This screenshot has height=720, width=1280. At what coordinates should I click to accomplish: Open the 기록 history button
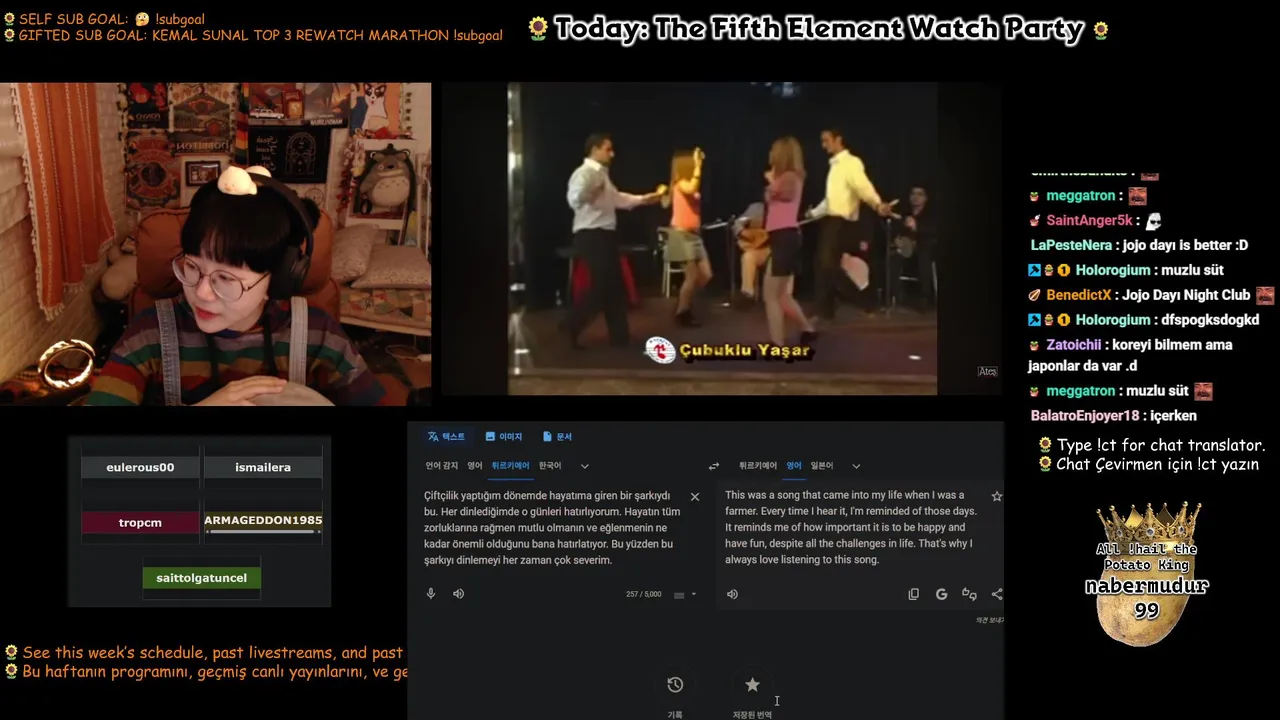point(675,686)
